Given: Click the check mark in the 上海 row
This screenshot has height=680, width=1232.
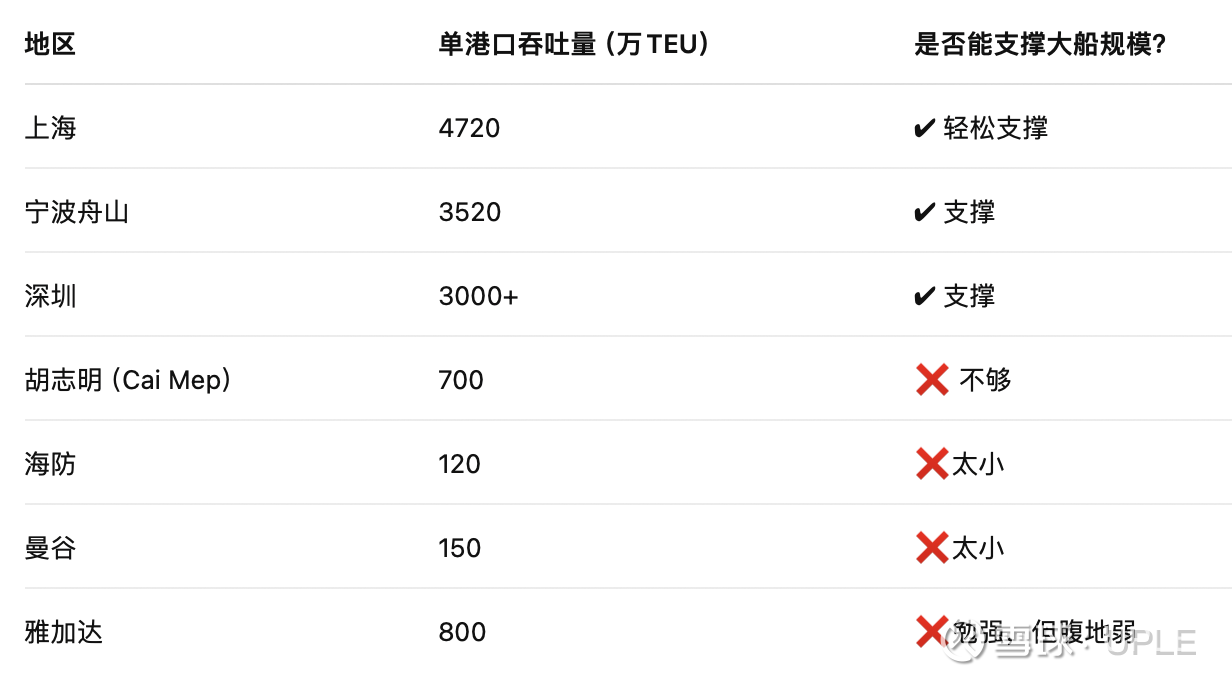Looking at the screenshot, I should point(925,129).
